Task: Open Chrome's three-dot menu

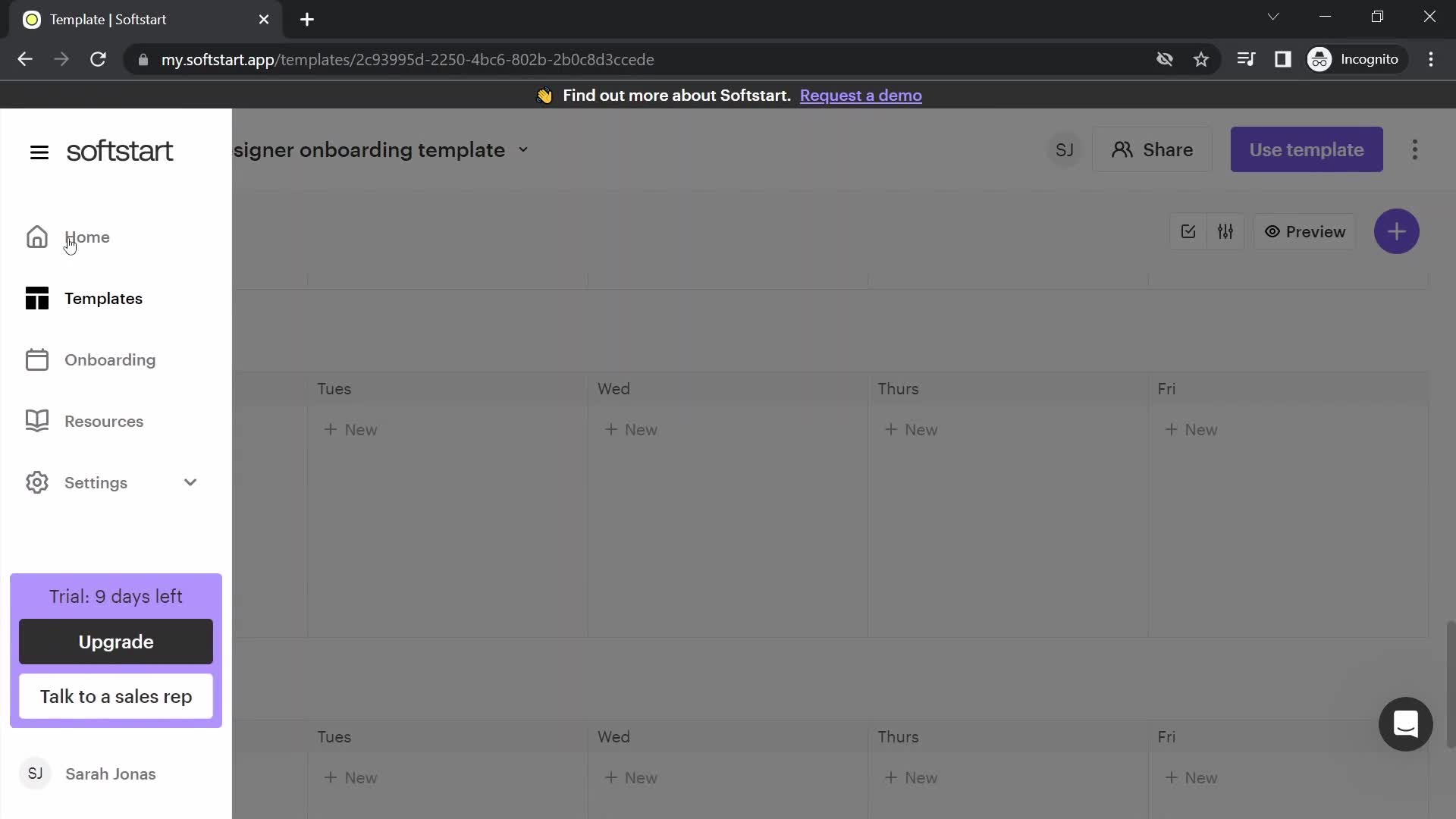Action: coord(1431,59)
